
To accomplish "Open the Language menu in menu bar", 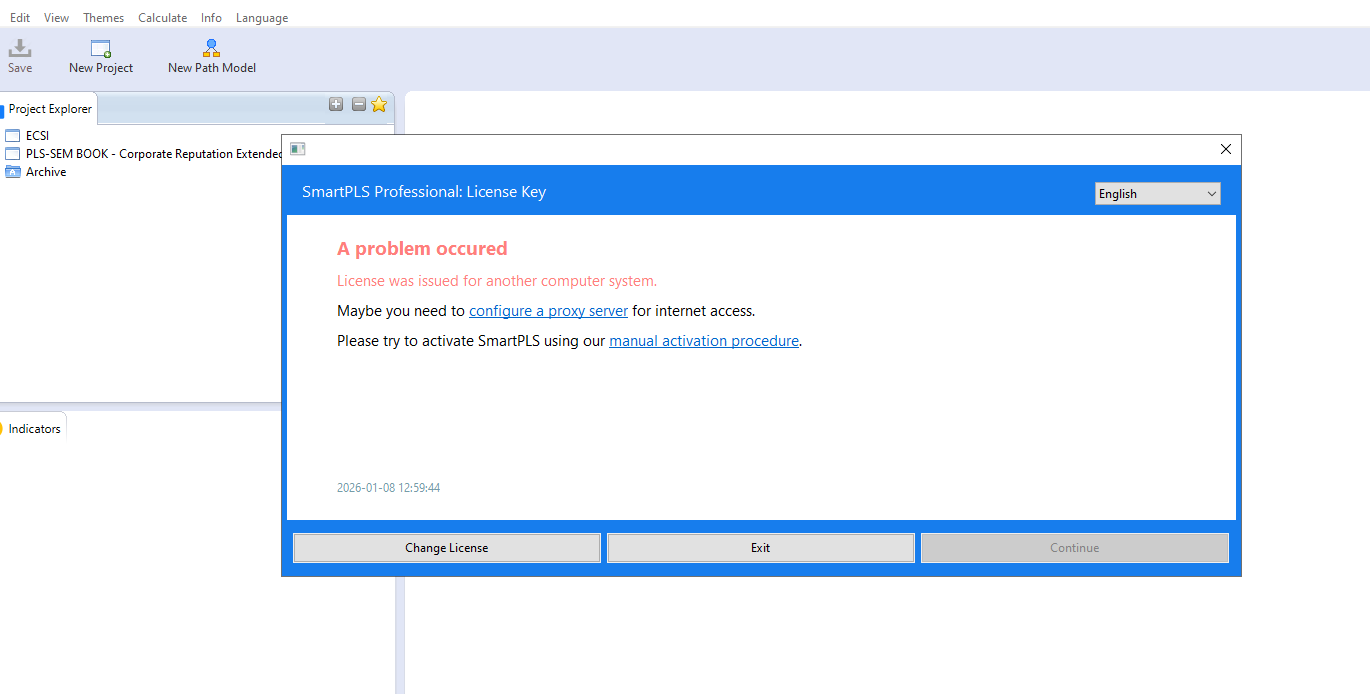I will (261, 18).
